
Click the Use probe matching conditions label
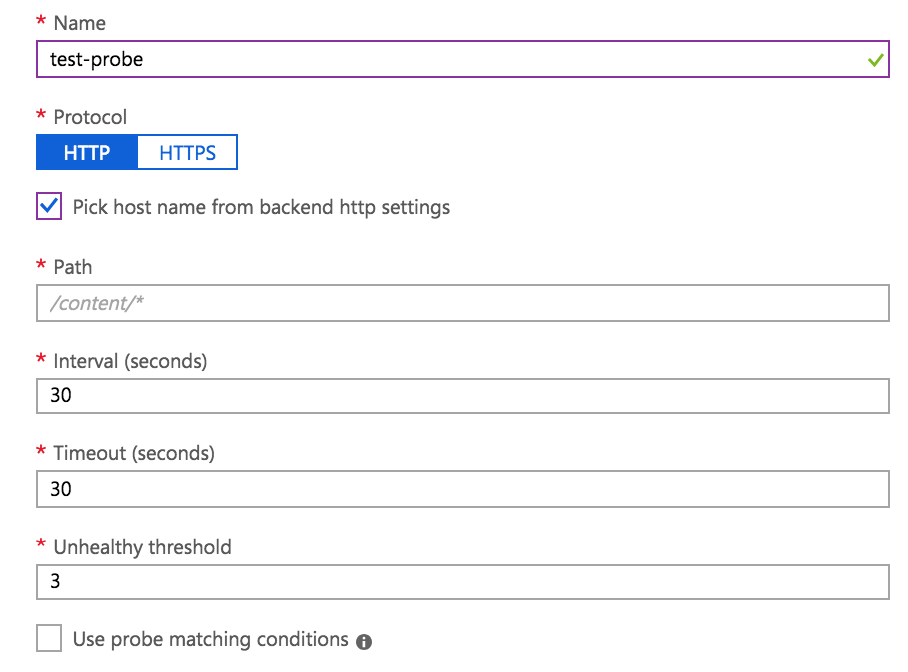[211, 639]
